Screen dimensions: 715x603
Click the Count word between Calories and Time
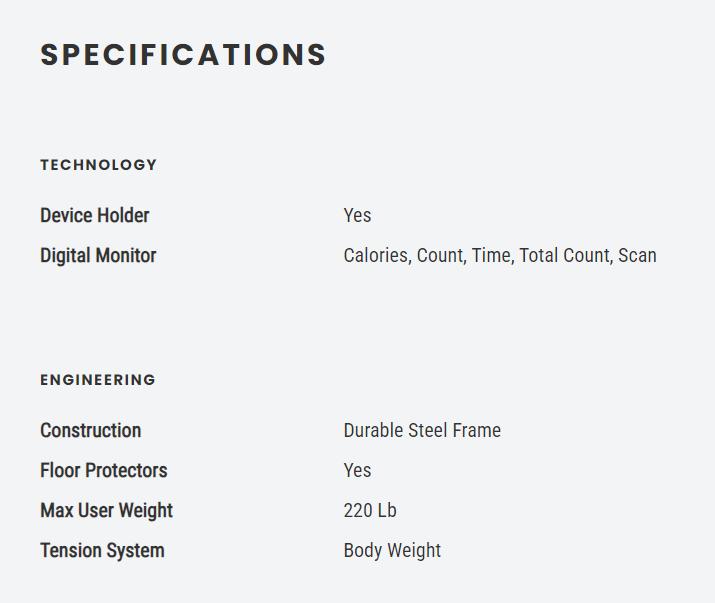click(x=439, y=255)
